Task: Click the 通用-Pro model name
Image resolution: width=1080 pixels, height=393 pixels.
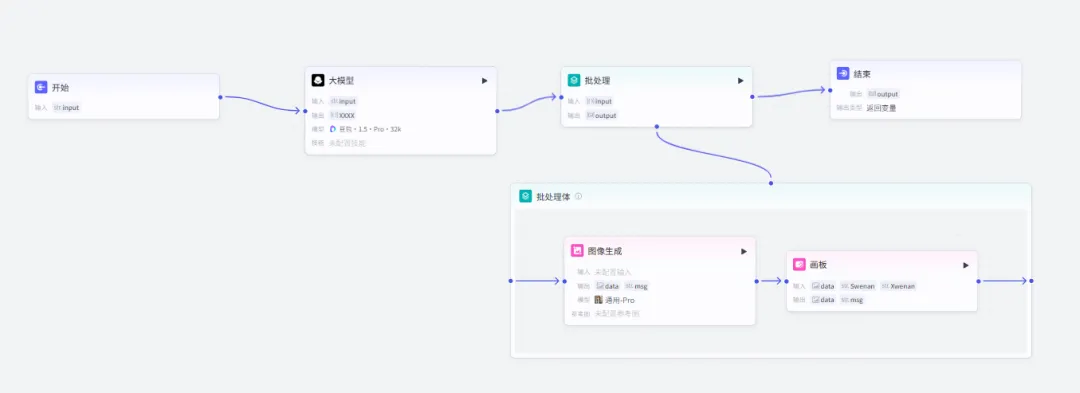Action: coord(620,301)
